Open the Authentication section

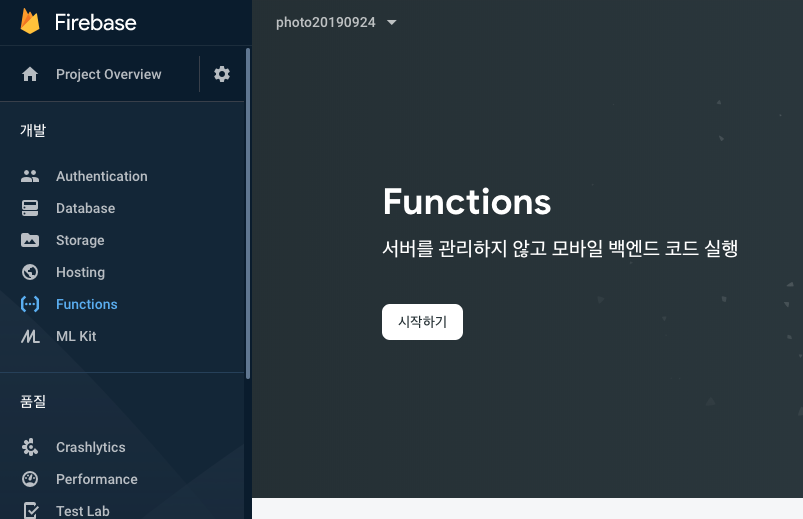101,176
